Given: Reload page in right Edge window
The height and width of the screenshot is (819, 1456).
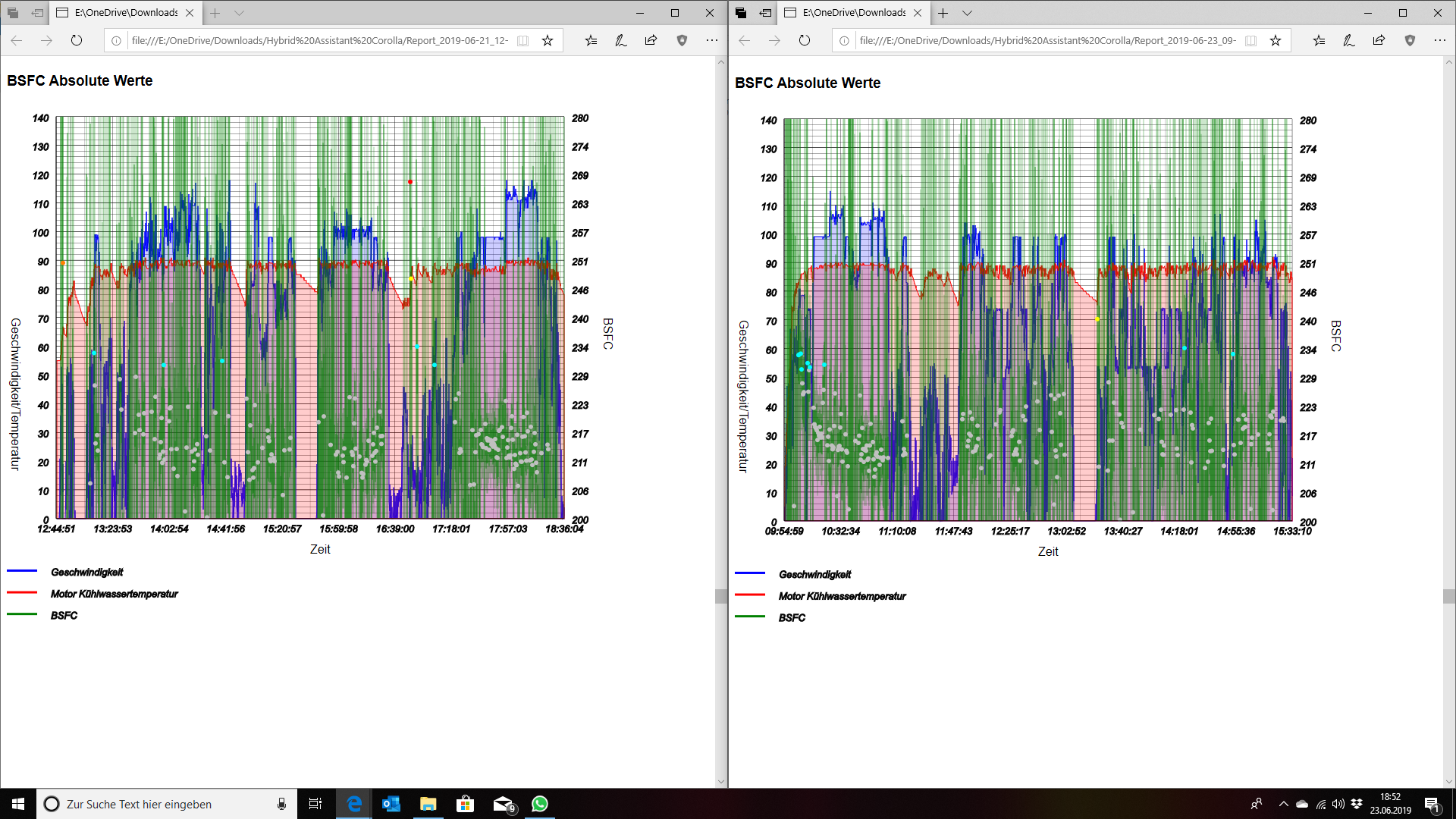Looking at the screenshot, I should coord(805,40).
